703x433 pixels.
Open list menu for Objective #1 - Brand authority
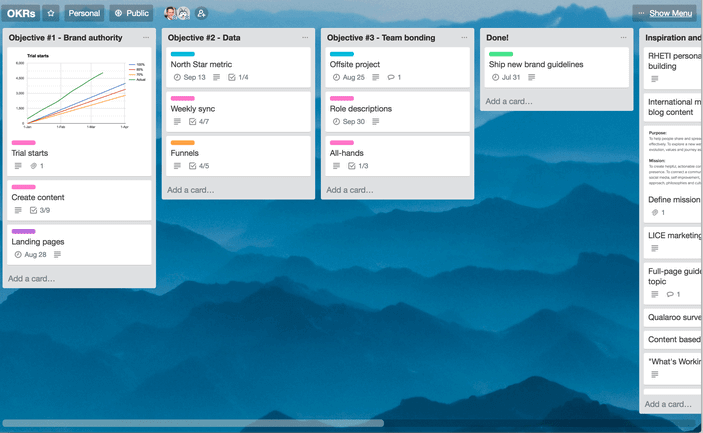[x=146, y=38]
